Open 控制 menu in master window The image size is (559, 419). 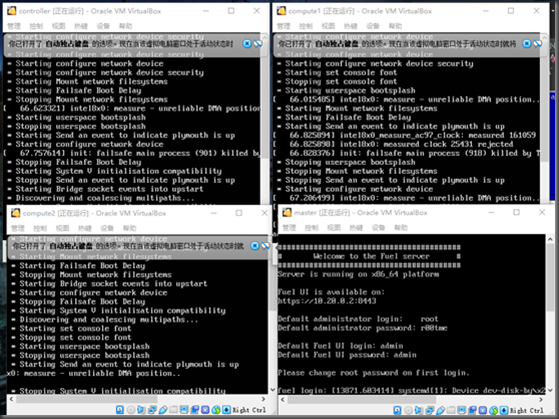(x=311, y=228)
